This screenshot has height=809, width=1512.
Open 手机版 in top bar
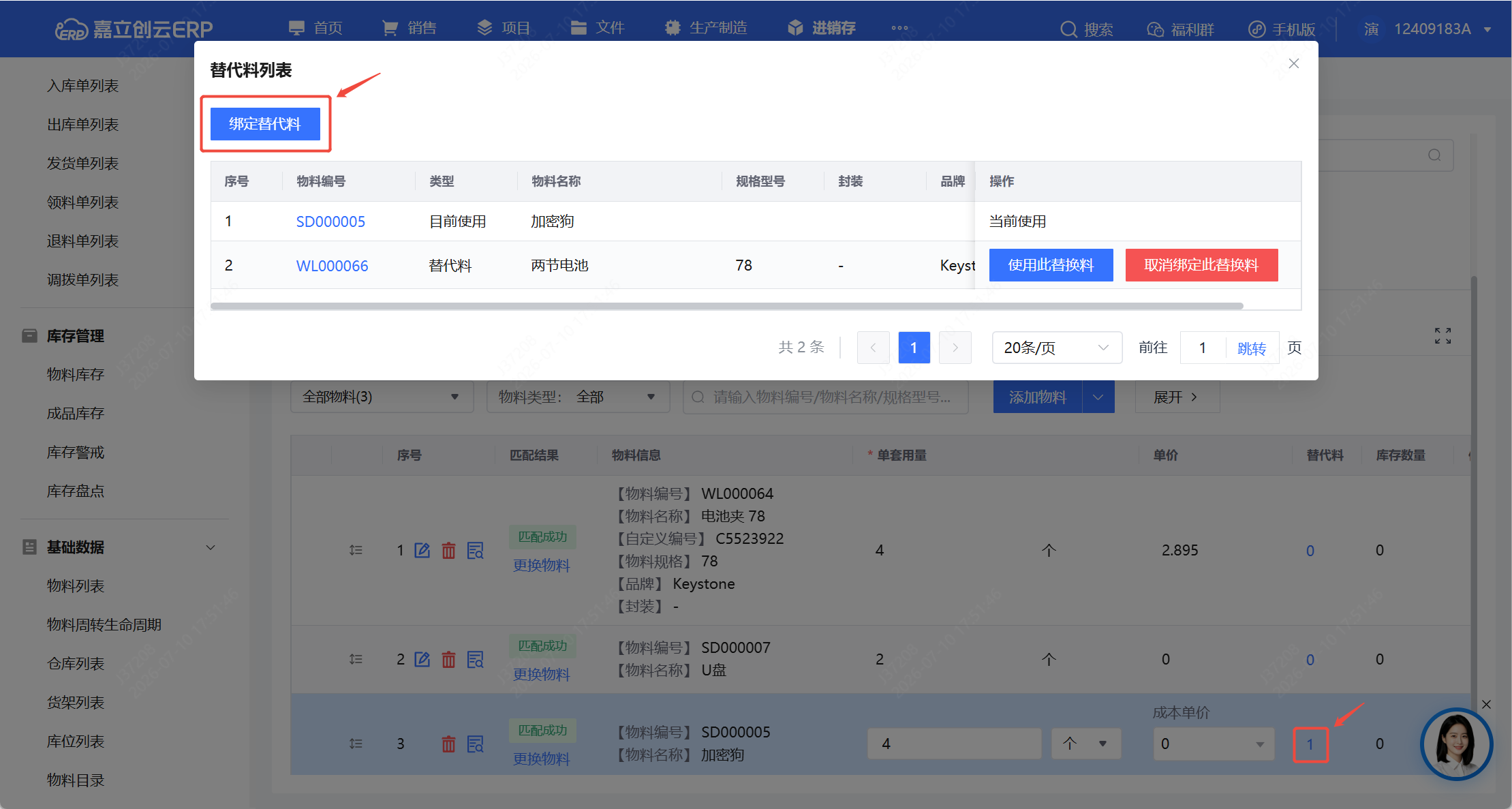[x=1281, y=29]
